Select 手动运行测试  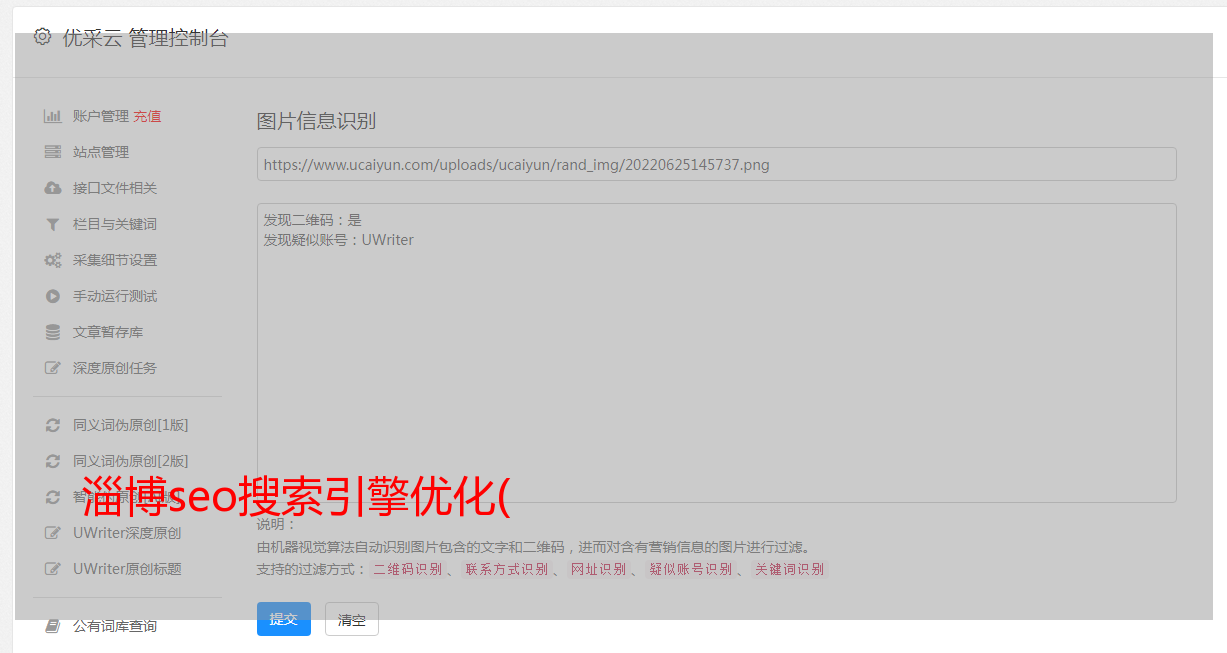click(x=115, y=296)
